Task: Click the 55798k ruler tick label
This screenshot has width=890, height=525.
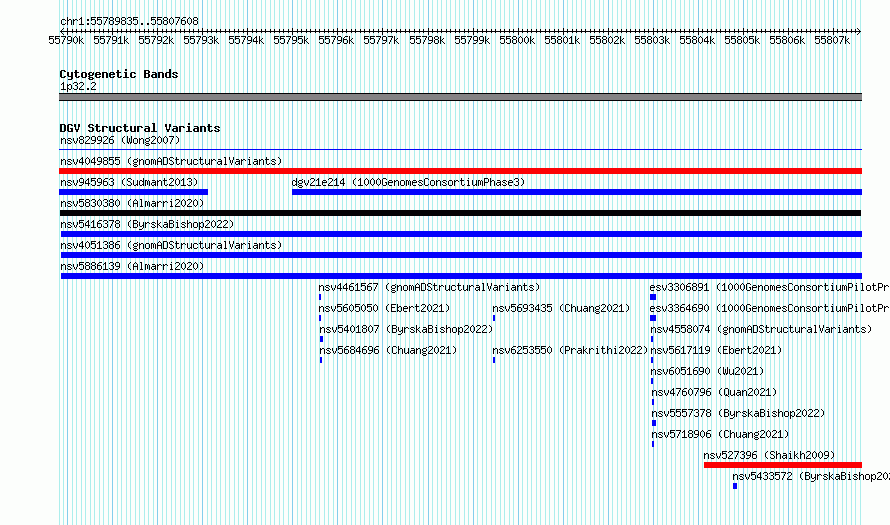Action: 427,40
